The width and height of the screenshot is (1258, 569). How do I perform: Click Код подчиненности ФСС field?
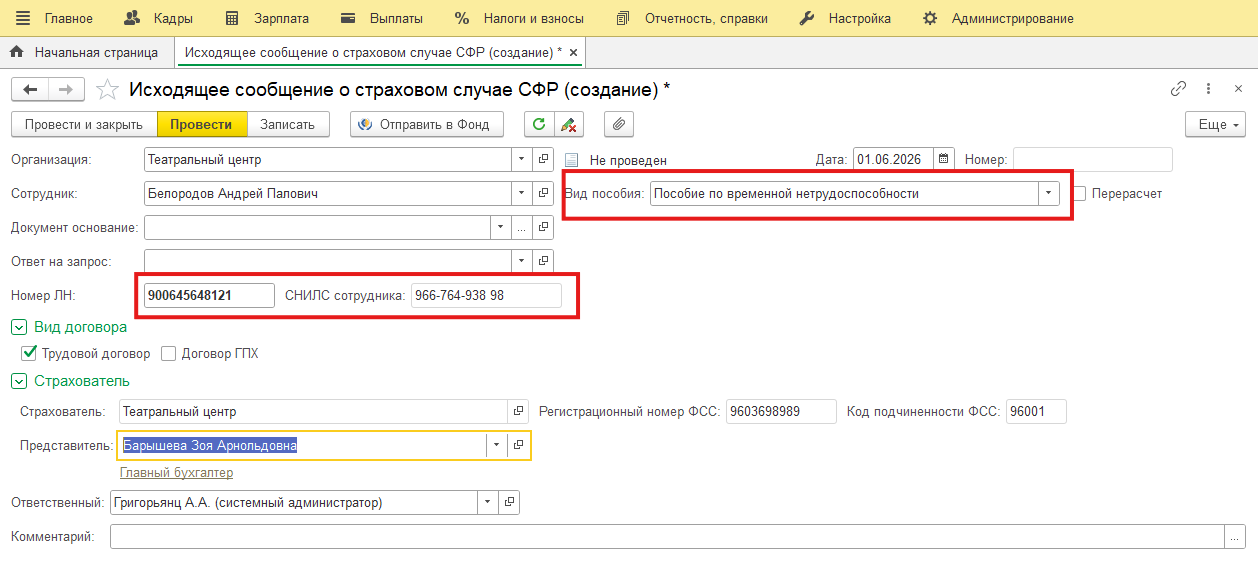click(x=1037, y=411)
